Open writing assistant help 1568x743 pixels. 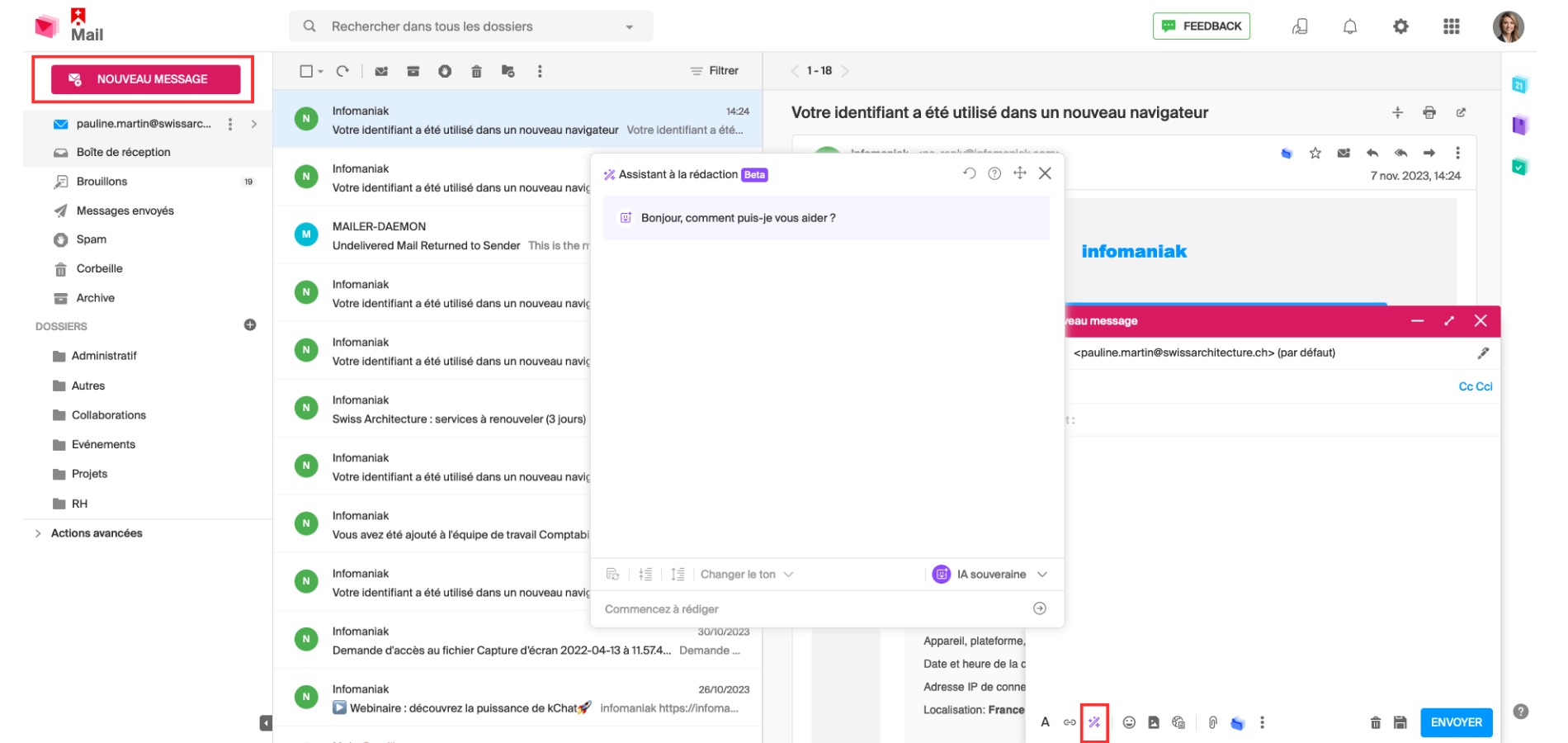(994, 173)
